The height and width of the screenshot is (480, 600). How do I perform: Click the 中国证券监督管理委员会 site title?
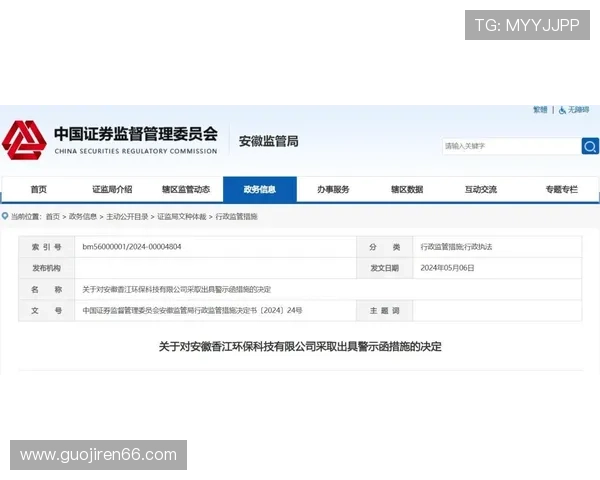136,134
